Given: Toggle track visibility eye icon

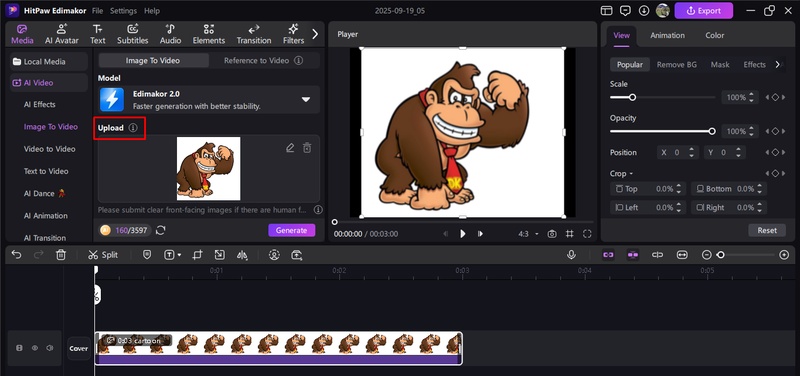Looking at the screenshot, I should tap(35, 348).
